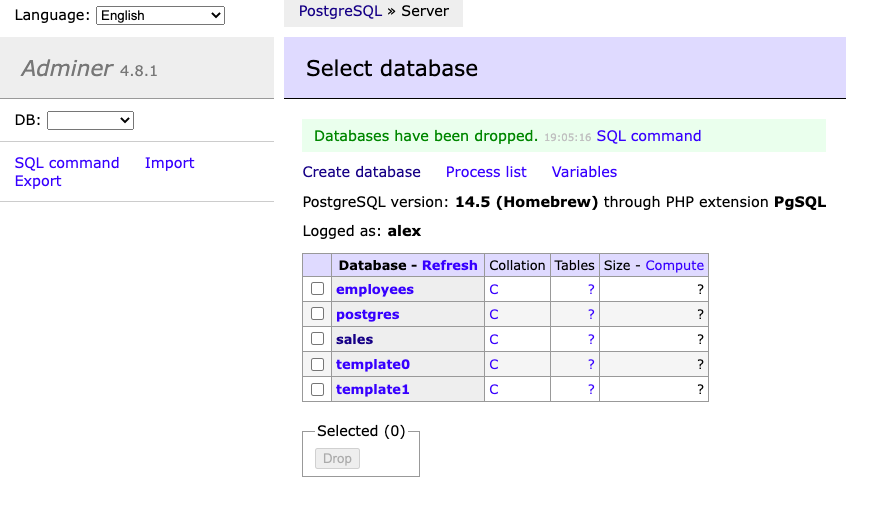The image size is (886, 507).
Task: Open SQL command link in the success message
Action: [648, 136]
